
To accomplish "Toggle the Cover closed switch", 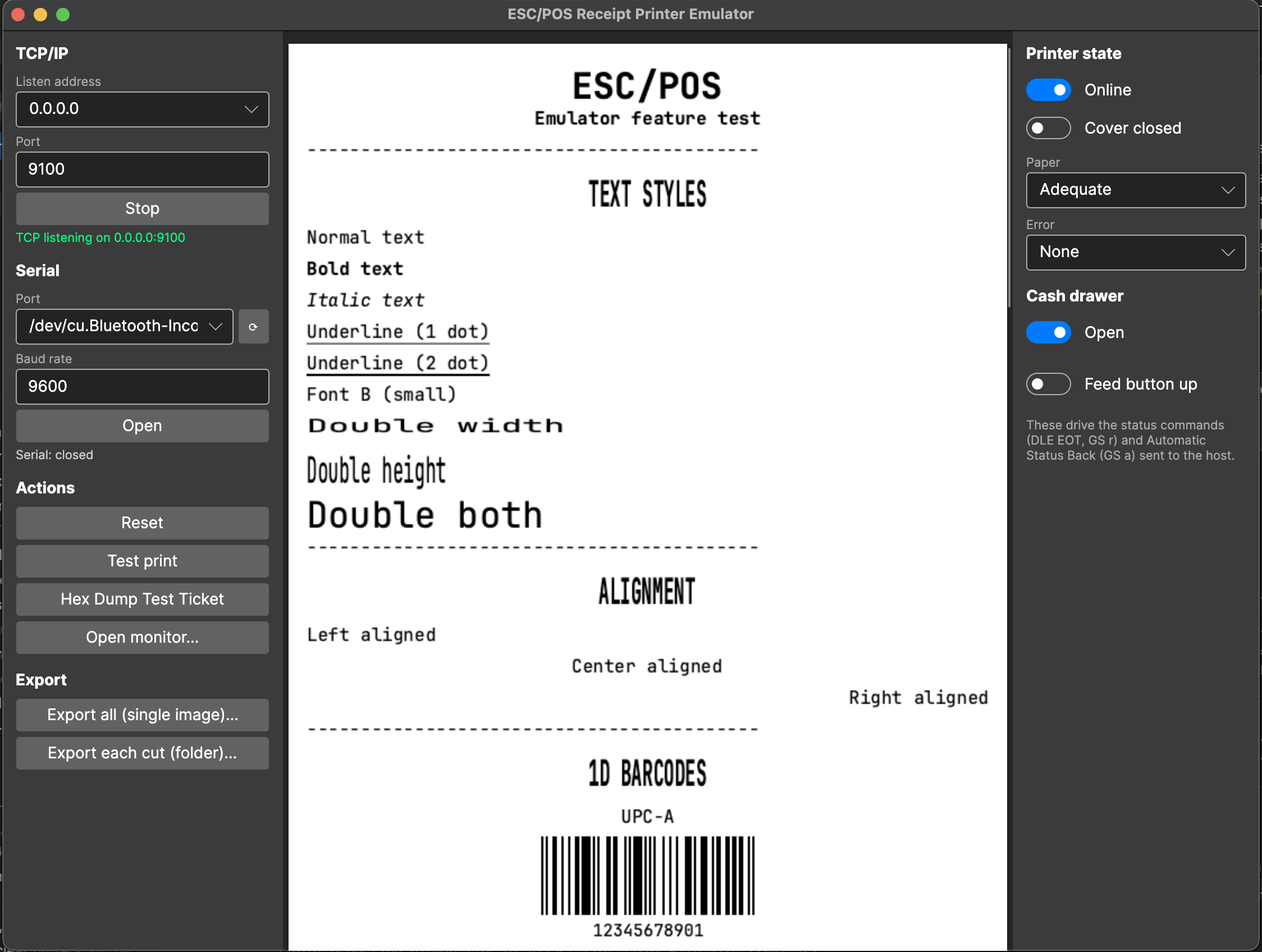I will coord(1048,129).
